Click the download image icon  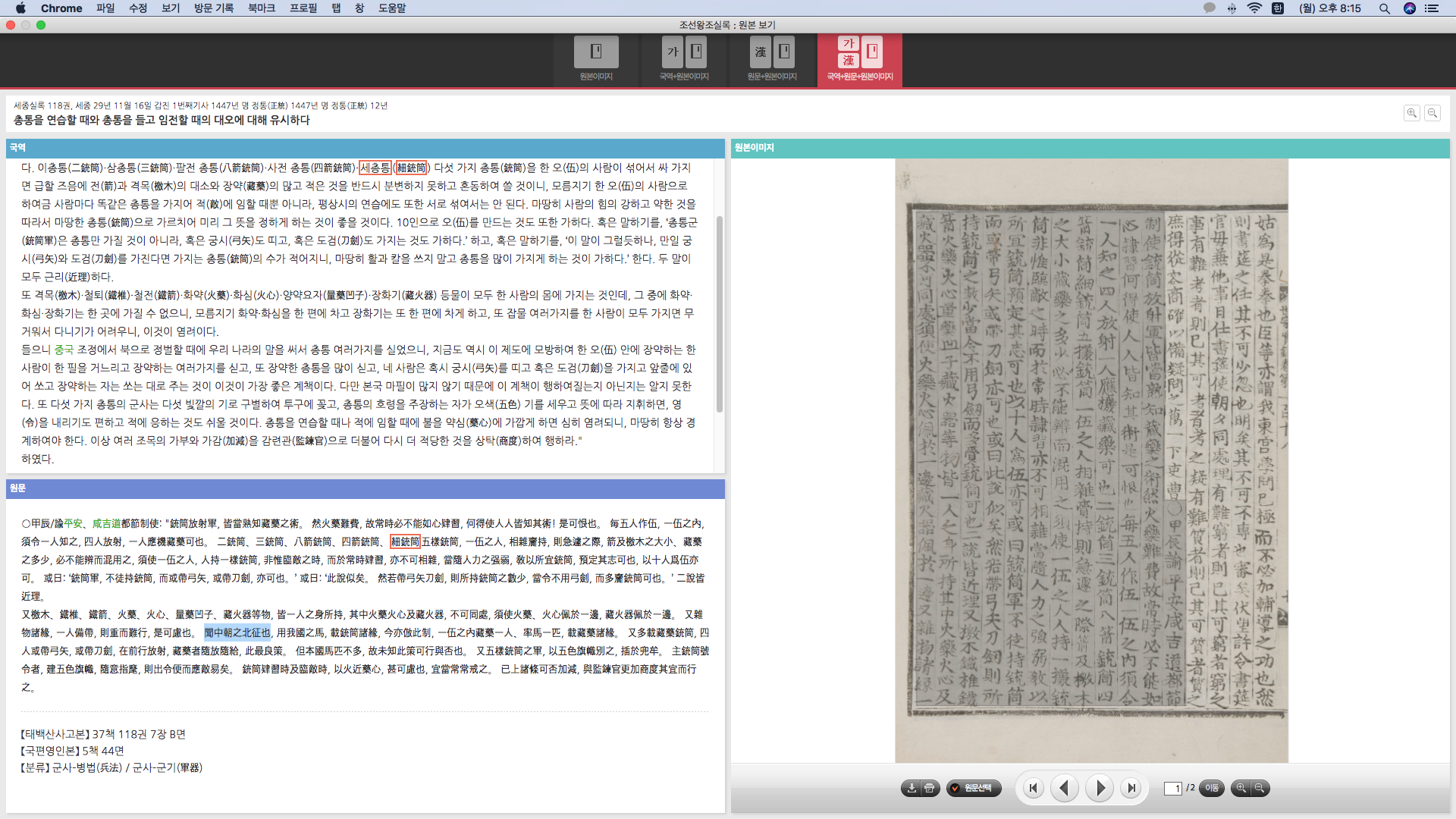pos(912,788)
